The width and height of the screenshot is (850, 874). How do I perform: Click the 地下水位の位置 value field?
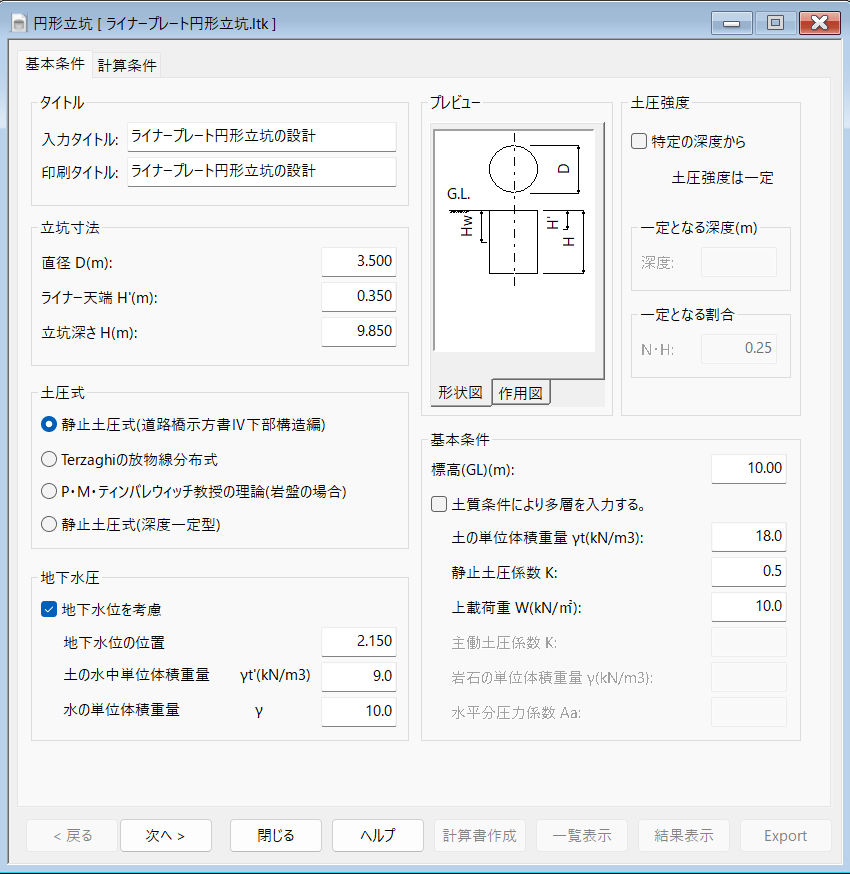pos(359,641)
